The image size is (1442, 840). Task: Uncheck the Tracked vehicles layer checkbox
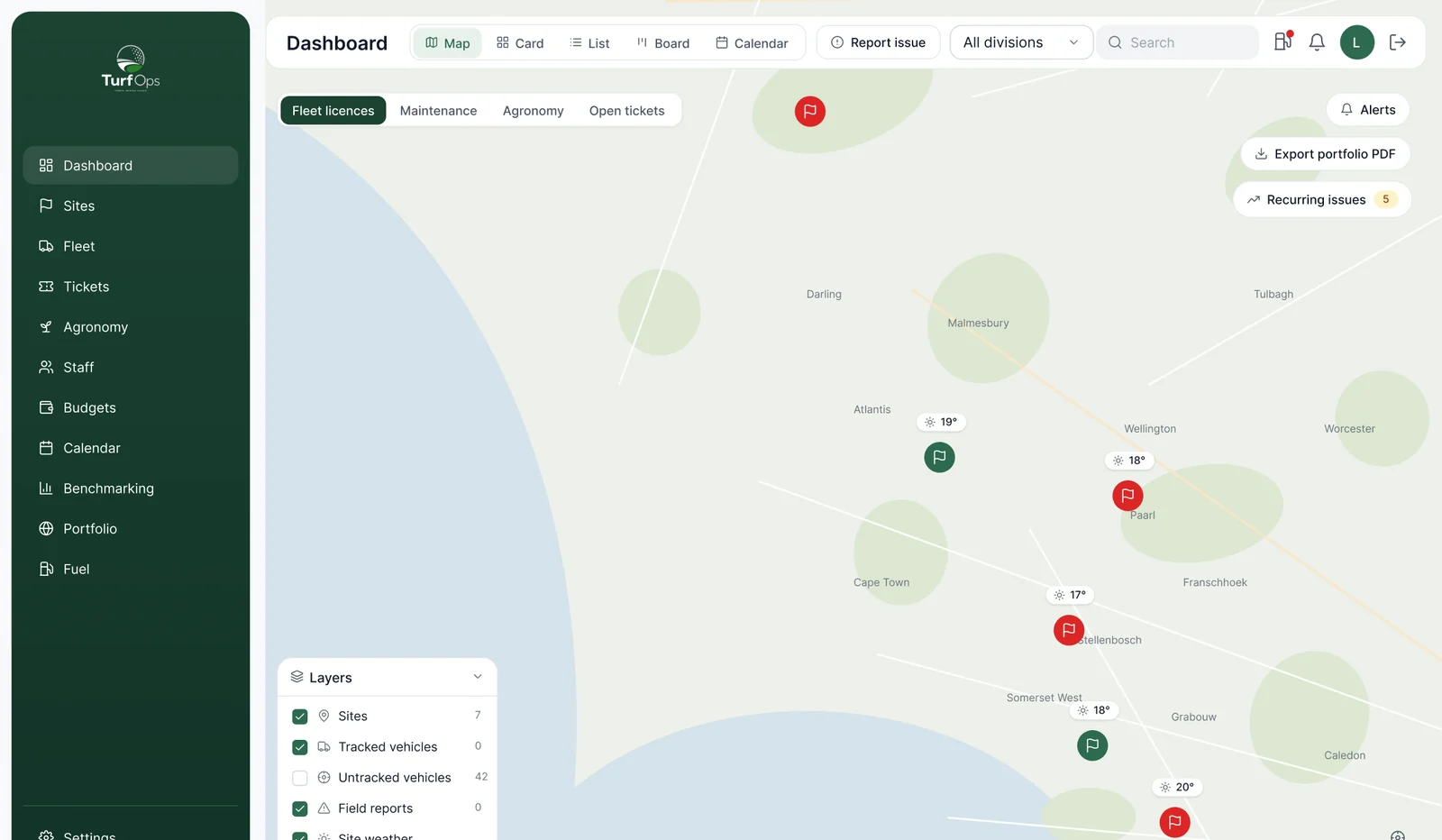(300, 747)
